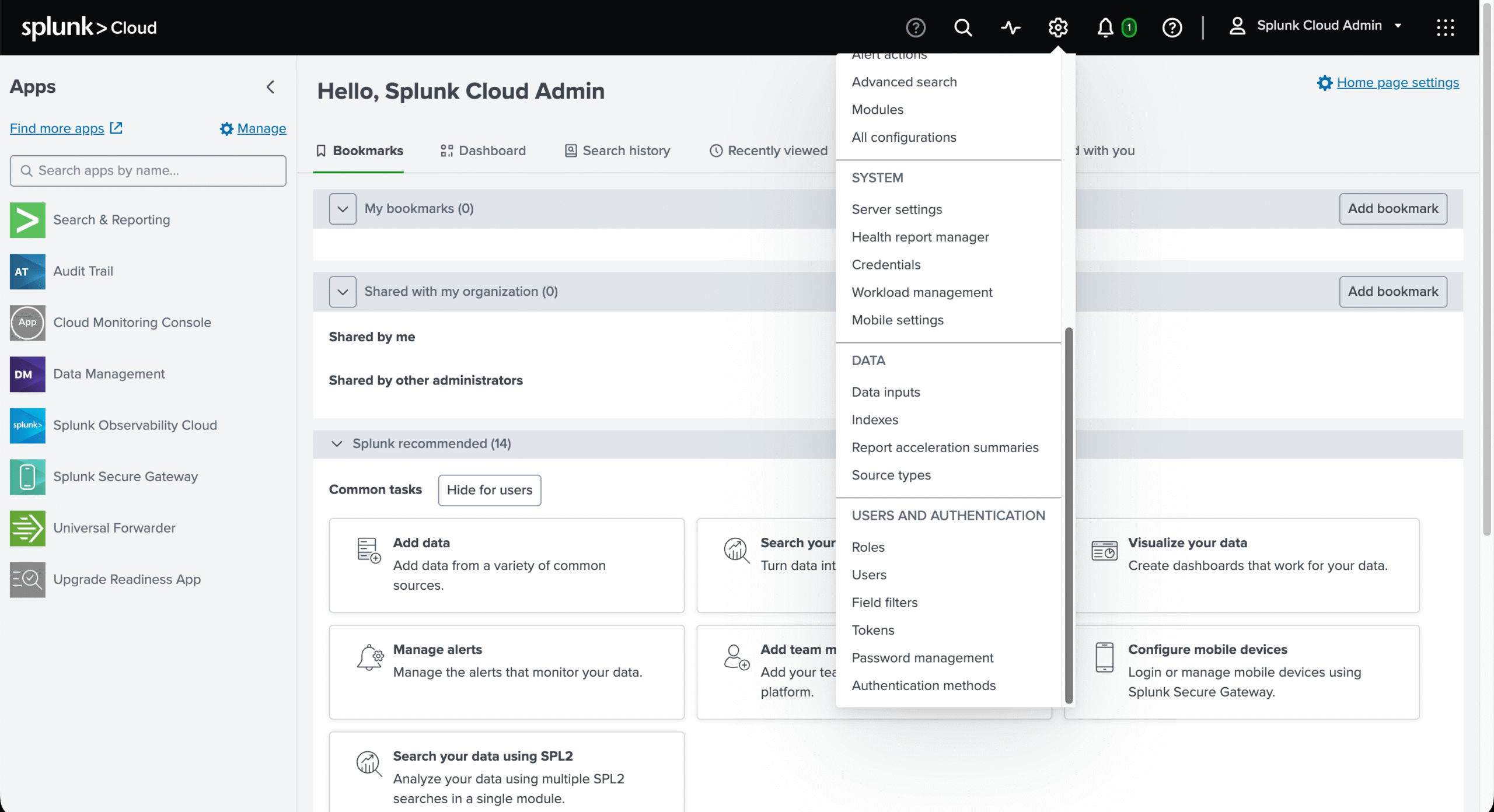Open Authentication methods menu item
1494x812 pixels.
pos(923,686)
